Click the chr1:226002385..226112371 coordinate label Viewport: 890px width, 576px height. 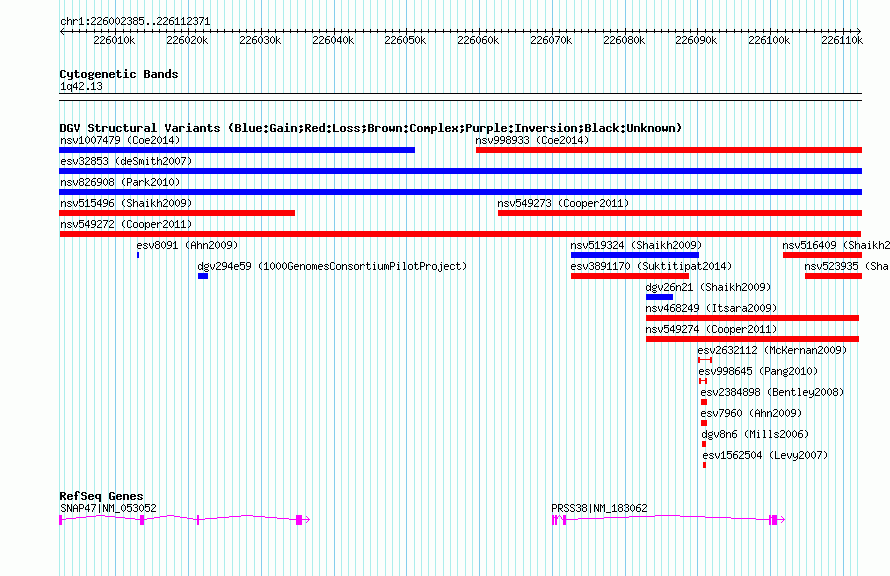[135, 21]
